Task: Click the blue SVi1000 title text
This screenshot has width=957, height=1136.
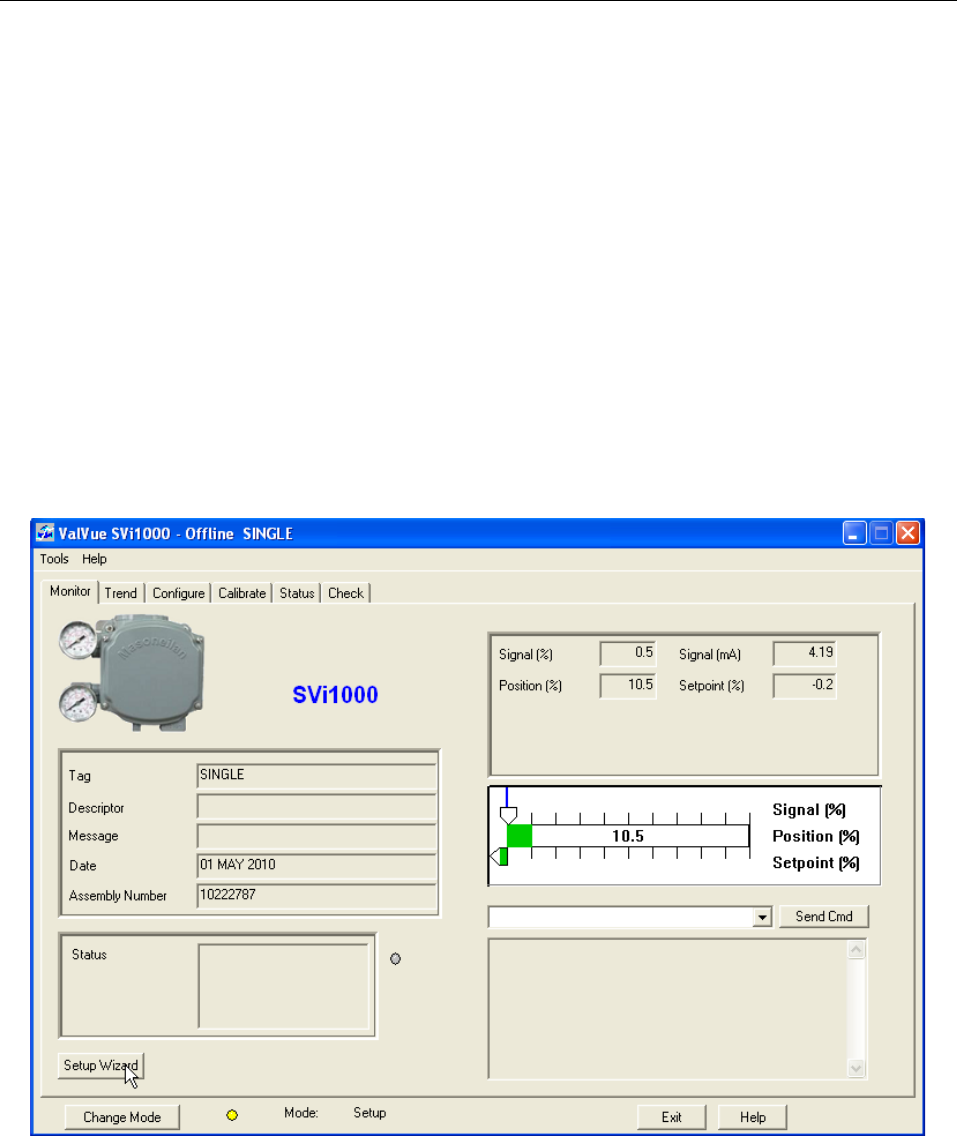Action: 335,695
